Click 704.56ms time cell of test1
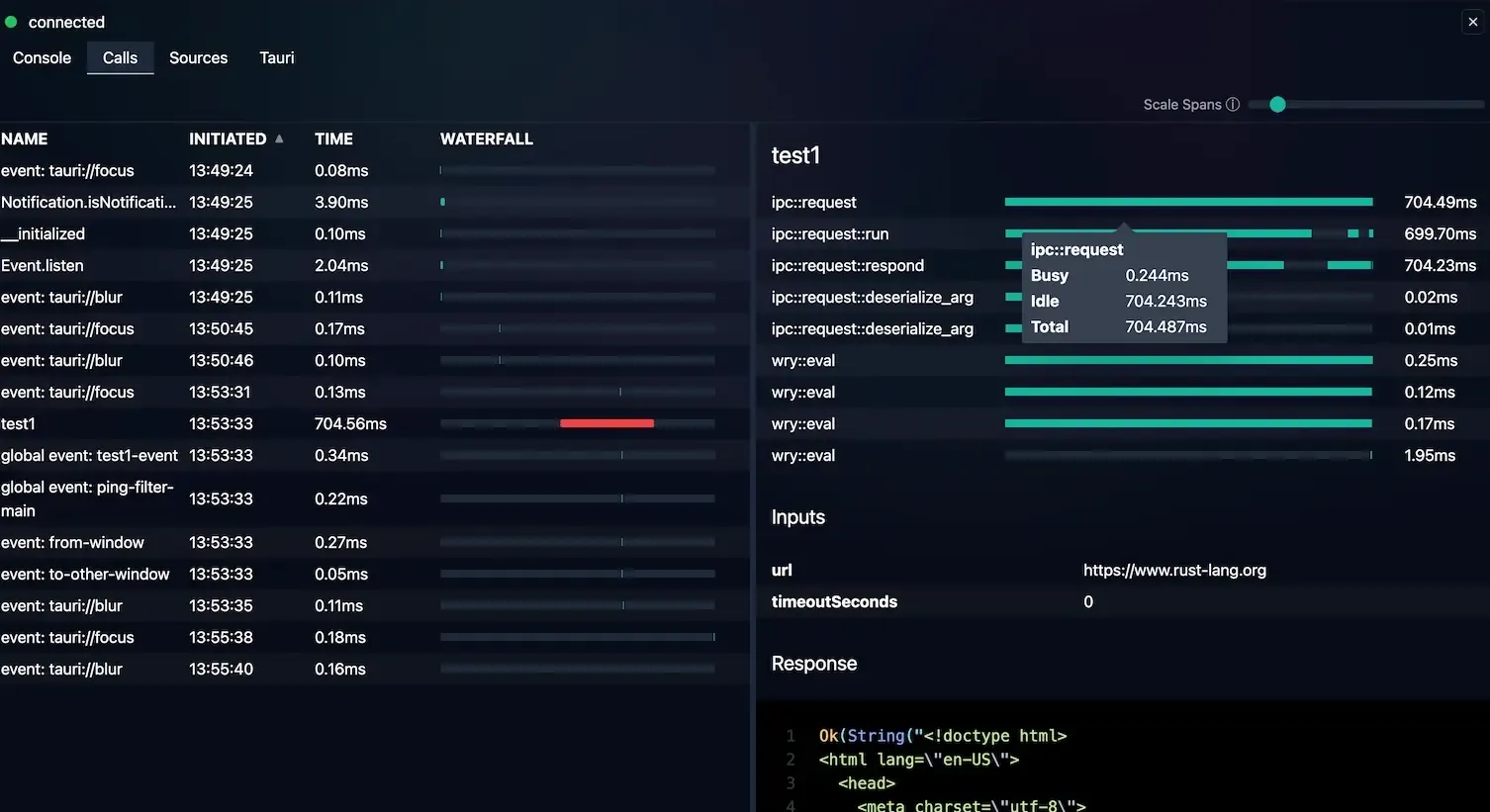The width and height of the screenshot is (1490, 812). pos(350,423)
